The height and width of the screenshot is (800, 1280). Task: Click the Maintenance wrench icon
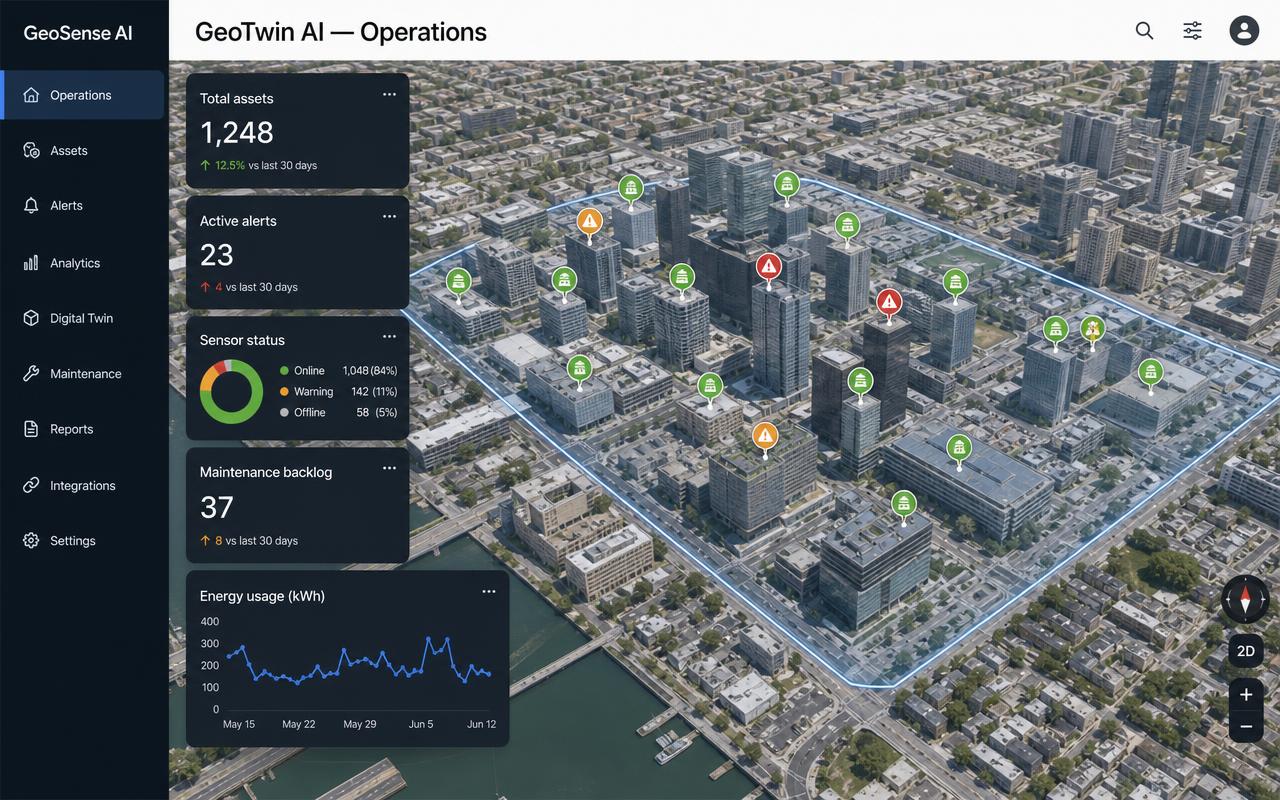(x=31, y=374)
